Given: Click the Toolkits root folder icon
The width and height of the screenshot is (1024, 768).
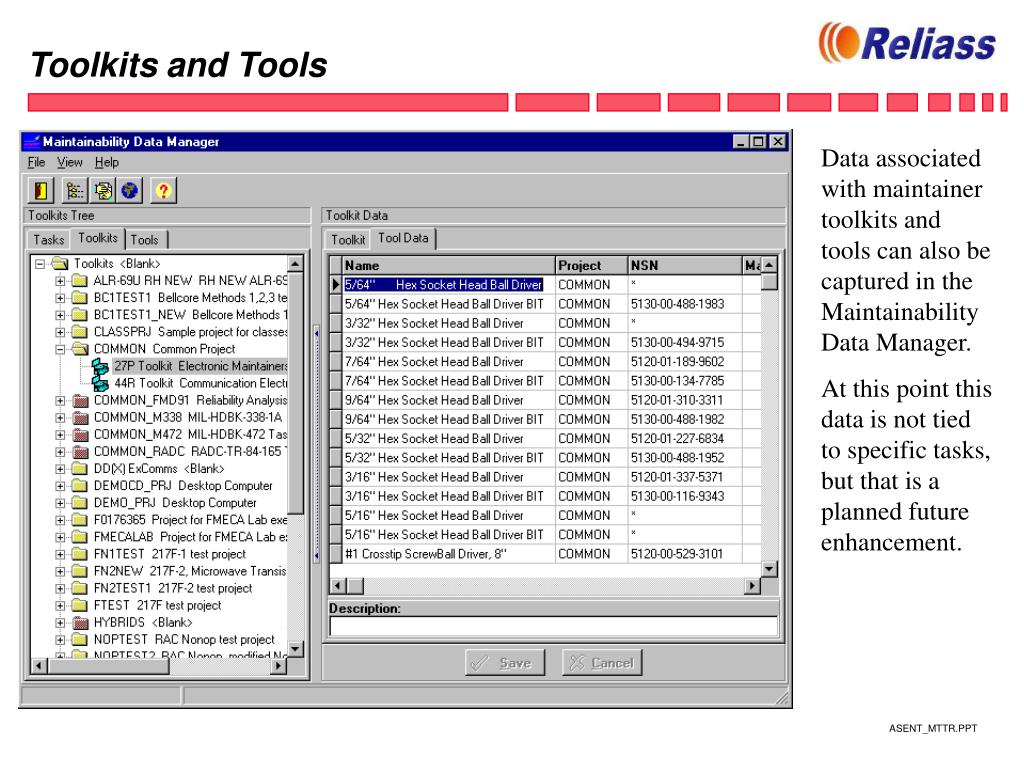Looking at the screenshot, I should [x=60, y=264].
